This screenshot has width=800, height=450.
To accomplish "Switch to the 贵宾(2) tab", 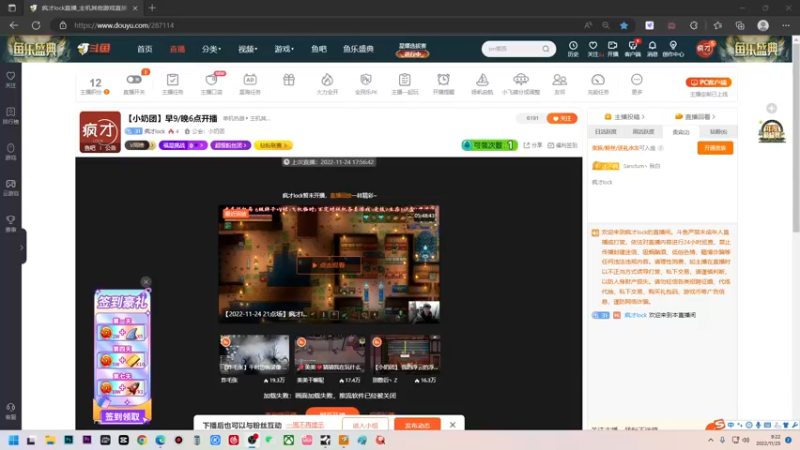I will pyautogui.click(x=681, y=132).
